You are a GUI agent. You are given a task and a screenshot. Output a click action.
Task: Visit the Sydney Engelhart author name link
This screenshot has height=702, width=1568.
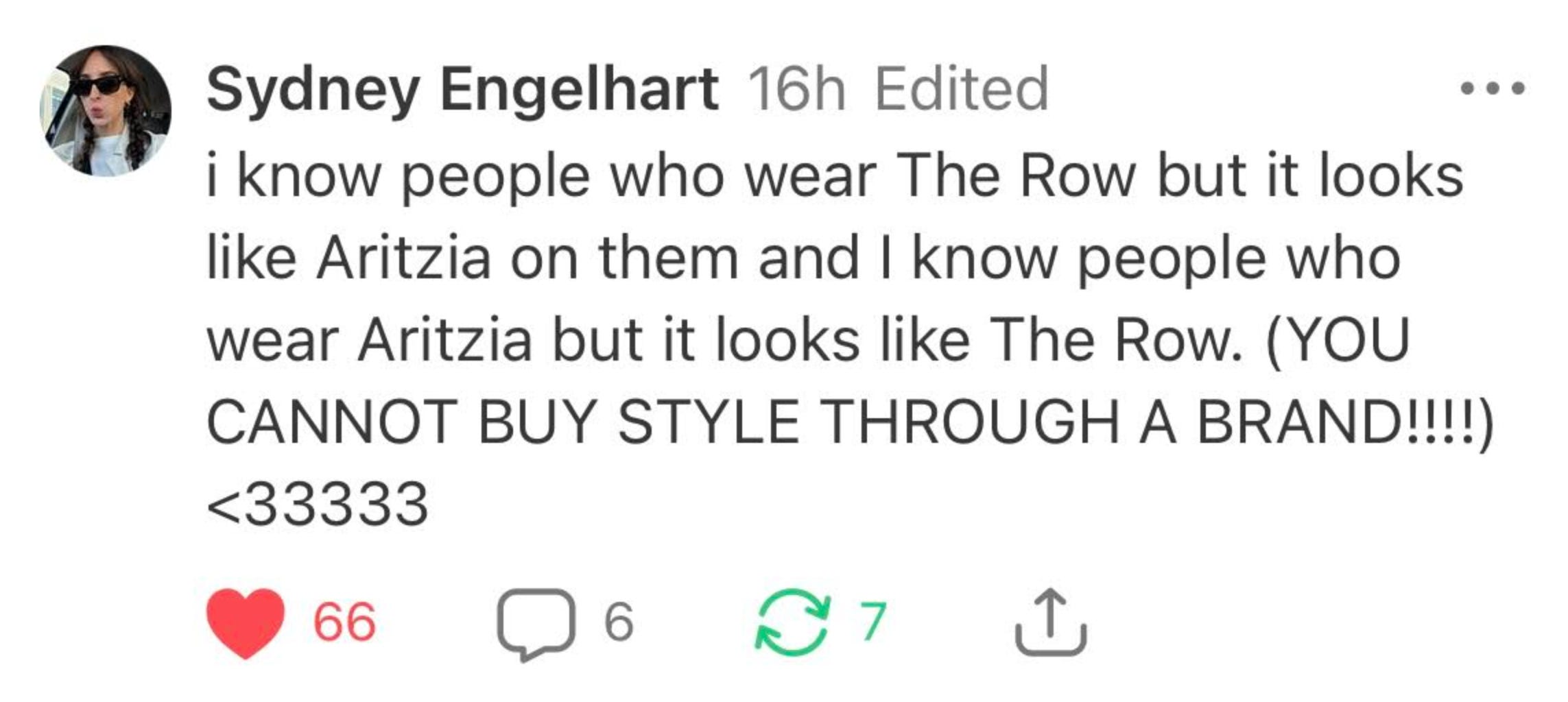(462, 89)
